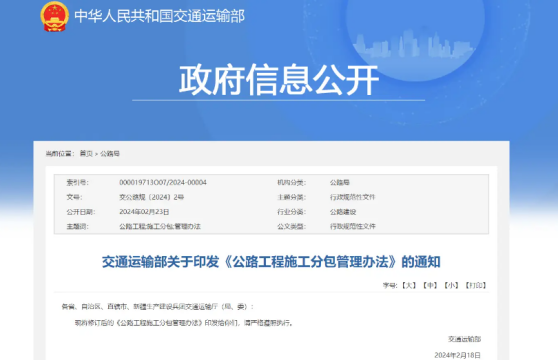Click the 打印 print button
The width and height of the screenshot is (558, 361).
coord(476,285)
